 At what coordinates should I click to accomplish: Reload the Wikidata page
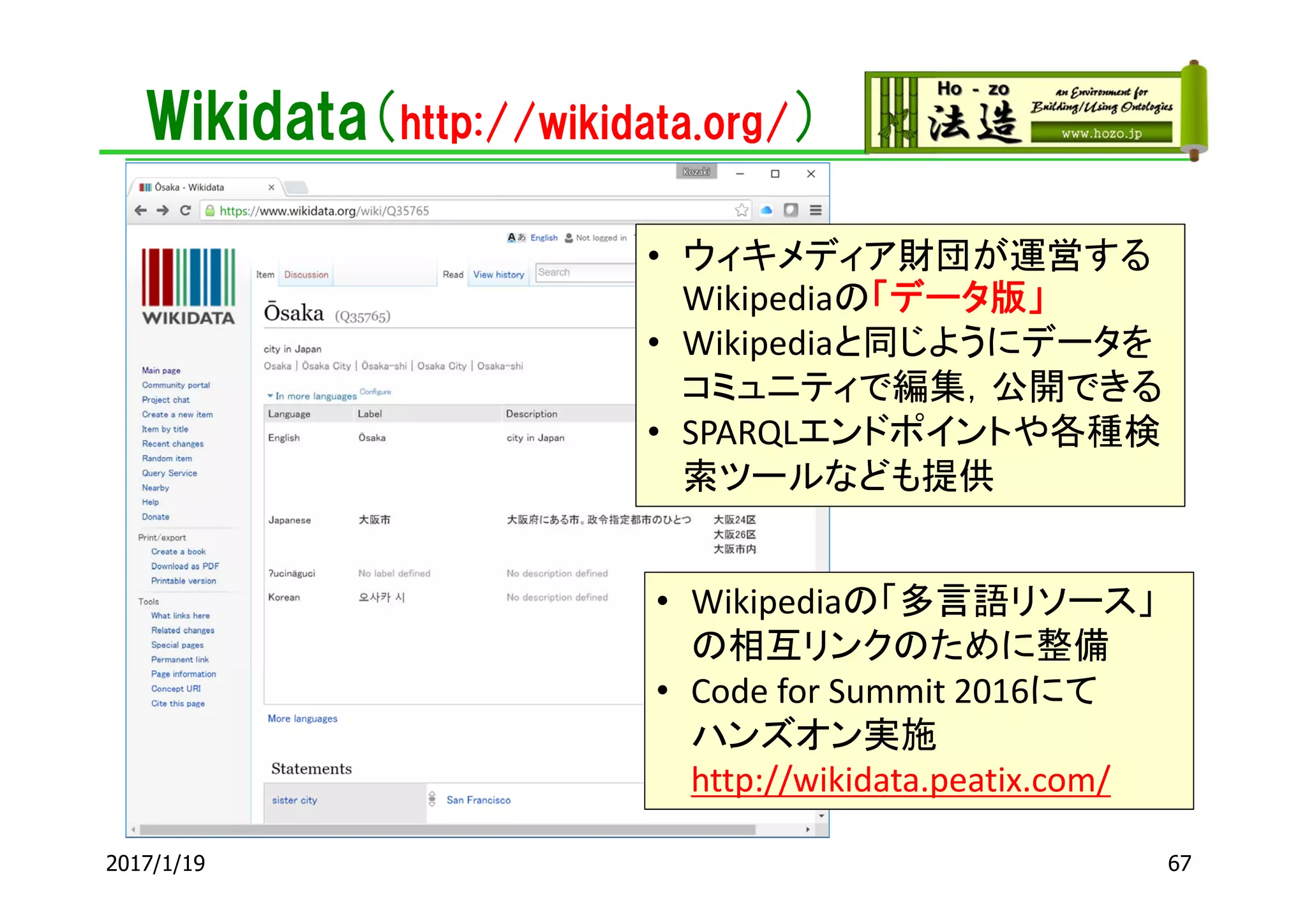(185, 211)
